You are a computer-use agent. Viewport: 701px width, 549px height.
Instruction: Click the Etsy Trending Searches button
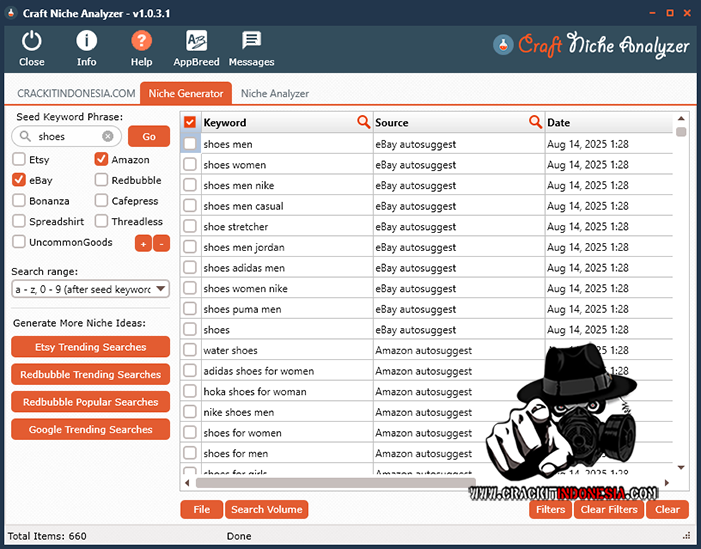coord(90,347)
